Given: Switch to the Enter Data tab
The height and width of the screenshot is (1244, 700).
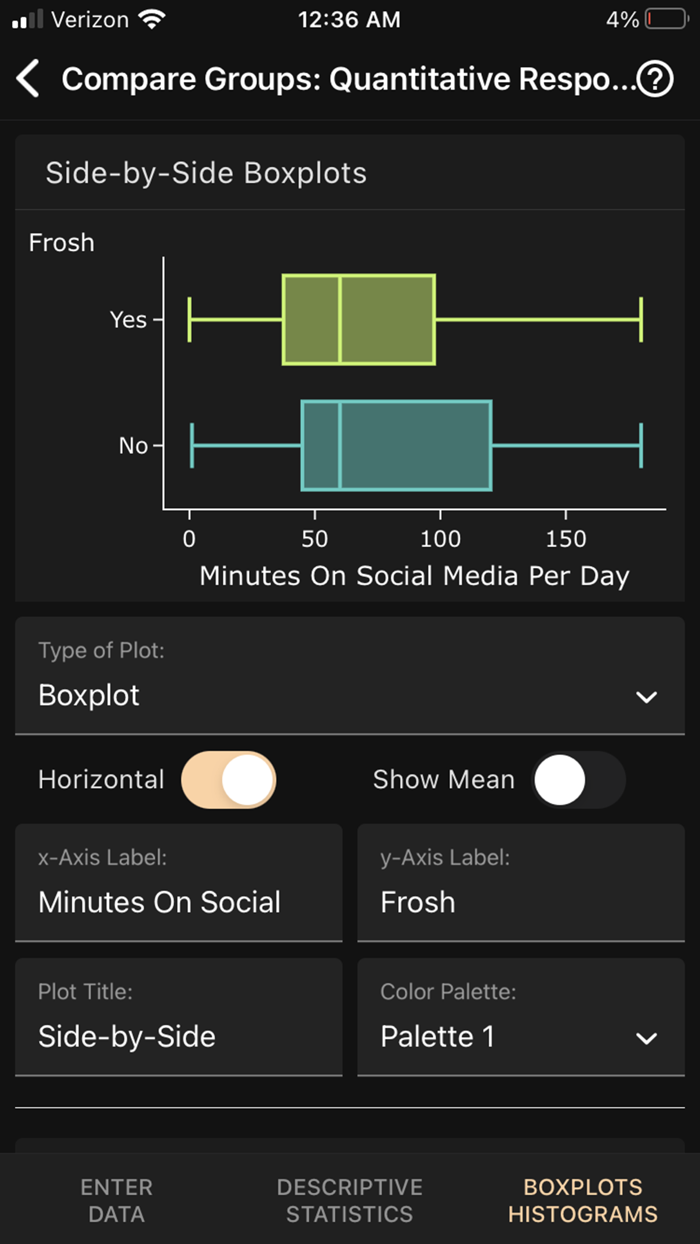Looking at the screenshot, I should [116, 1199].
